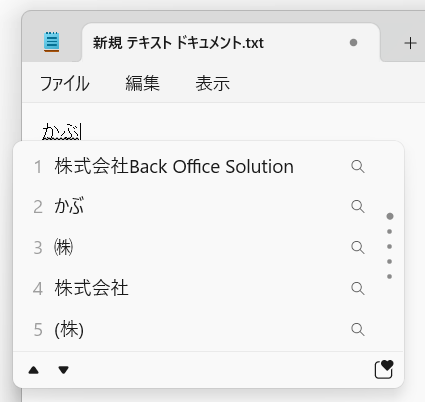Image resolution: width=425 pixels, height=402 pixels.
Task: Open the 編集 menu
Action: coord(142,83)
